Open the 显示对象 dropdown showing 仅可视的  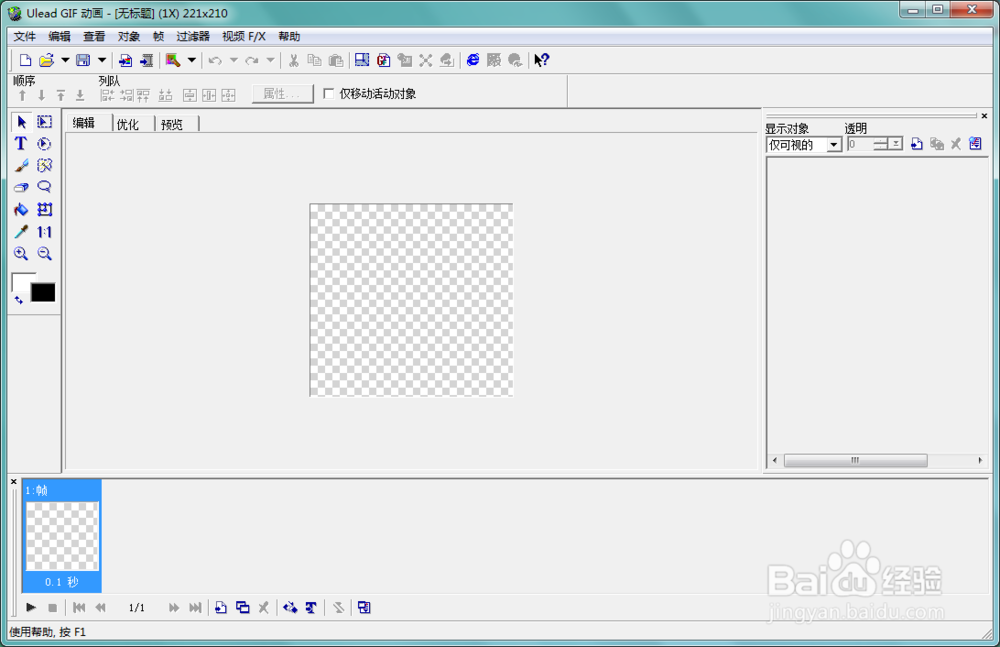click(833, 144)
